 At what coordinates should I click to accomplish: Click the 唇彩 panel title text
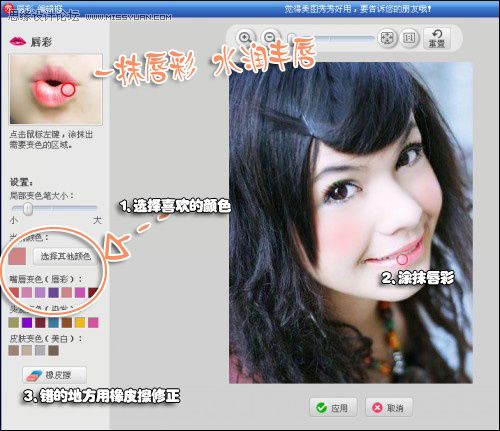point(41,42)
